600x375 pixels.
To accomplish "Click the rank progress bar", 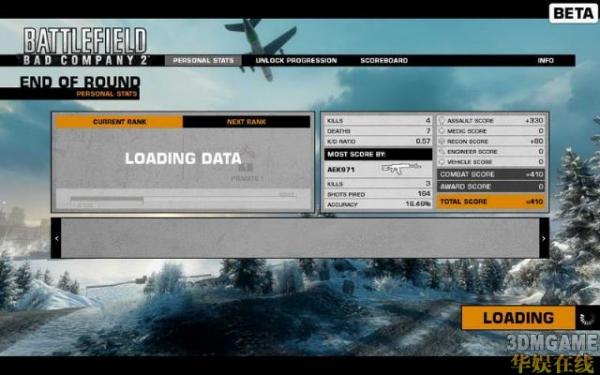I will (x=183, y=199).
